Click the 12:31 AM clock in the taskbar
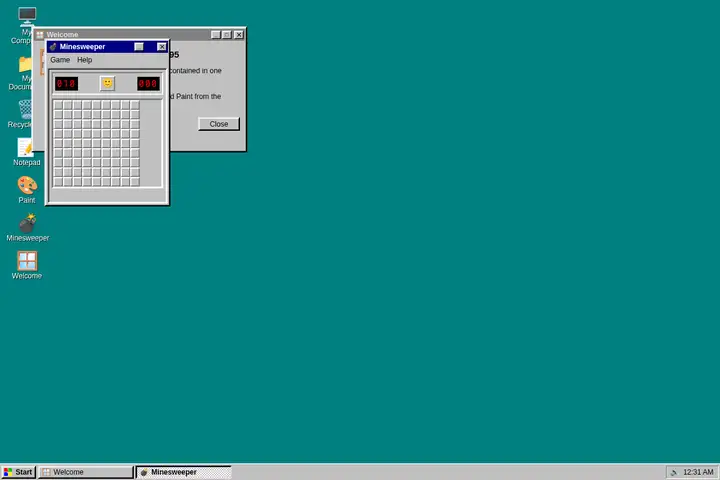The height and width of the screenshot is (480, 720). [698, 472]
